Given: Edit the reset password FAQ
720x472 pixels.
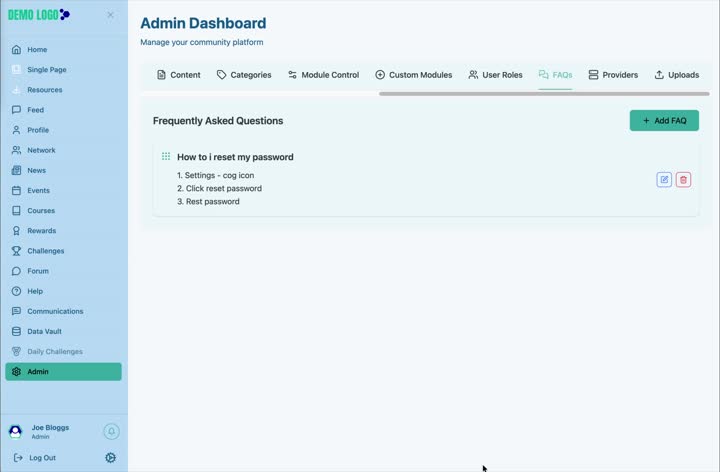Looking at the screenshot, I should click(664, 180).
